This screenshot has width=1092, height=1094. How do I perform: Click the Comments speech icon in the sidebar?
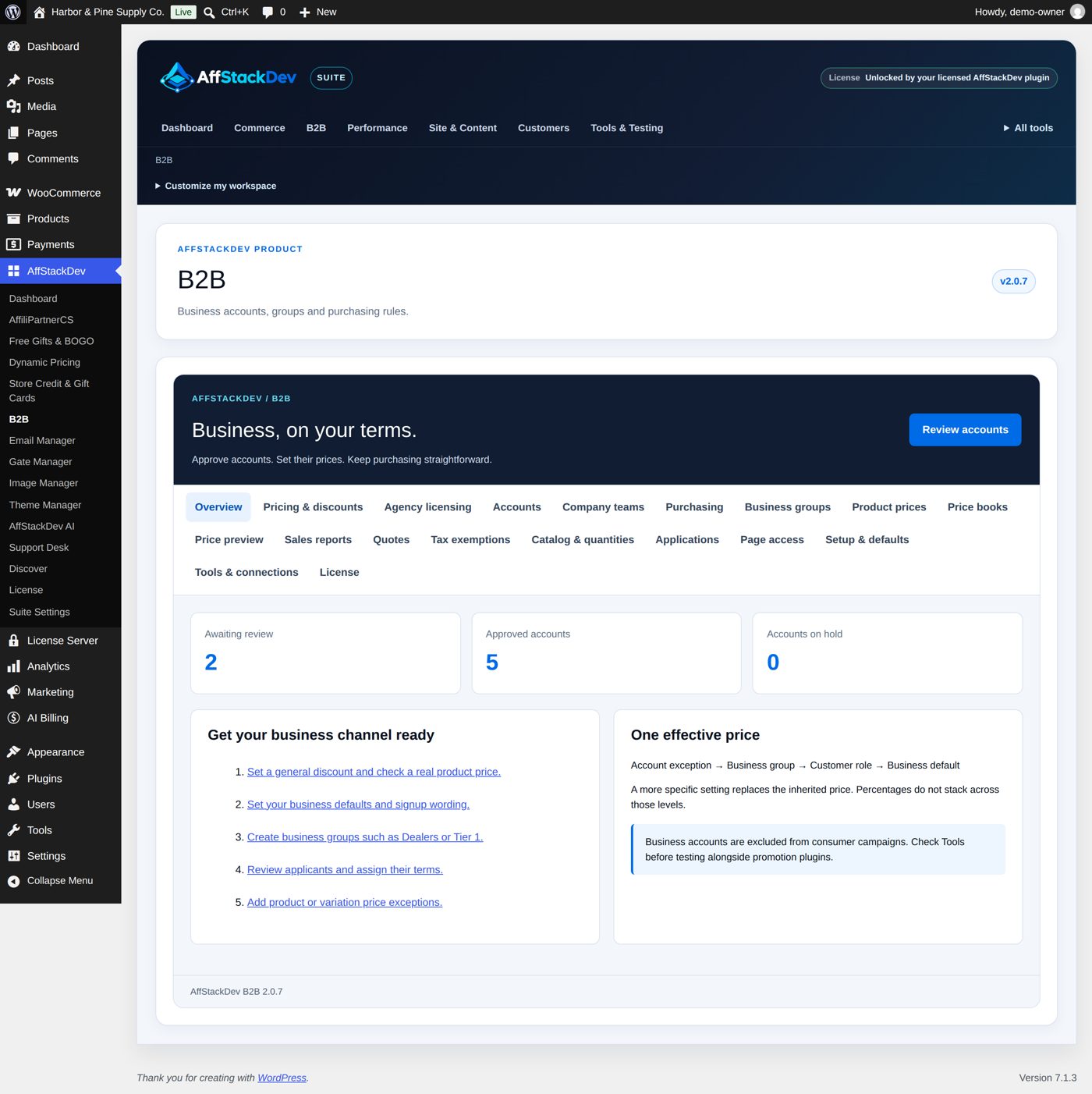(x=13, y=158)
